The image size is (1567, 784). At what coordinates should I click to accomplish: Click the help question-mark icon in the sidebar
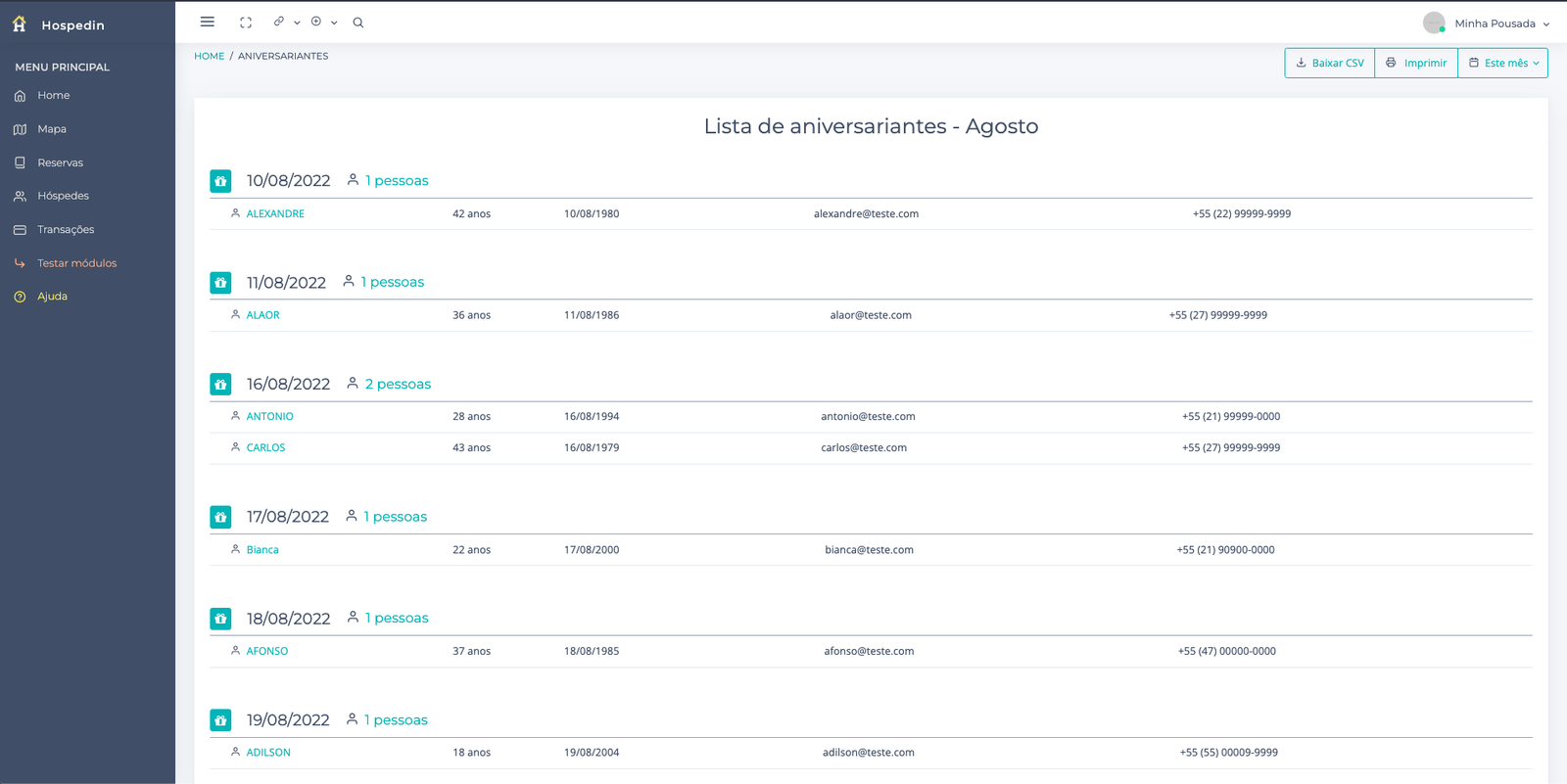point(20,297)
